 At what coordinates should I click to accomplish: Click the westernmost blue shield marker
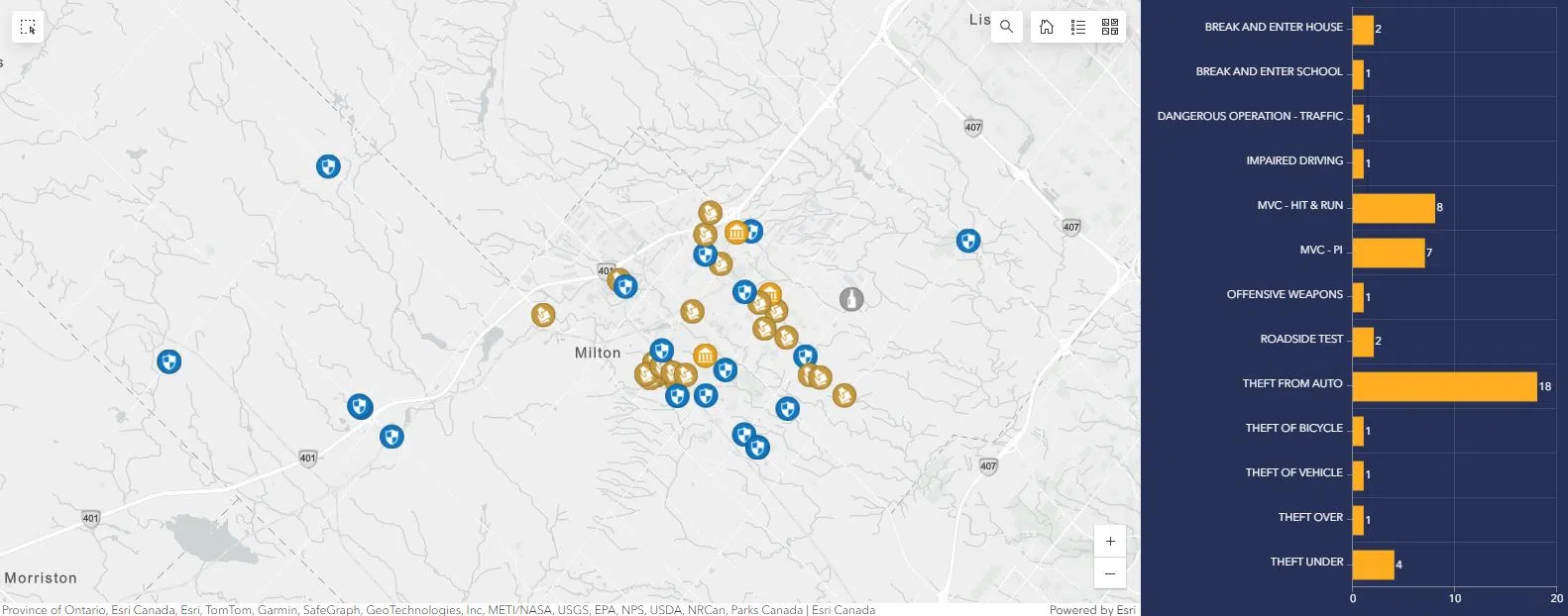pyautogui.click(x=169, y=361)
